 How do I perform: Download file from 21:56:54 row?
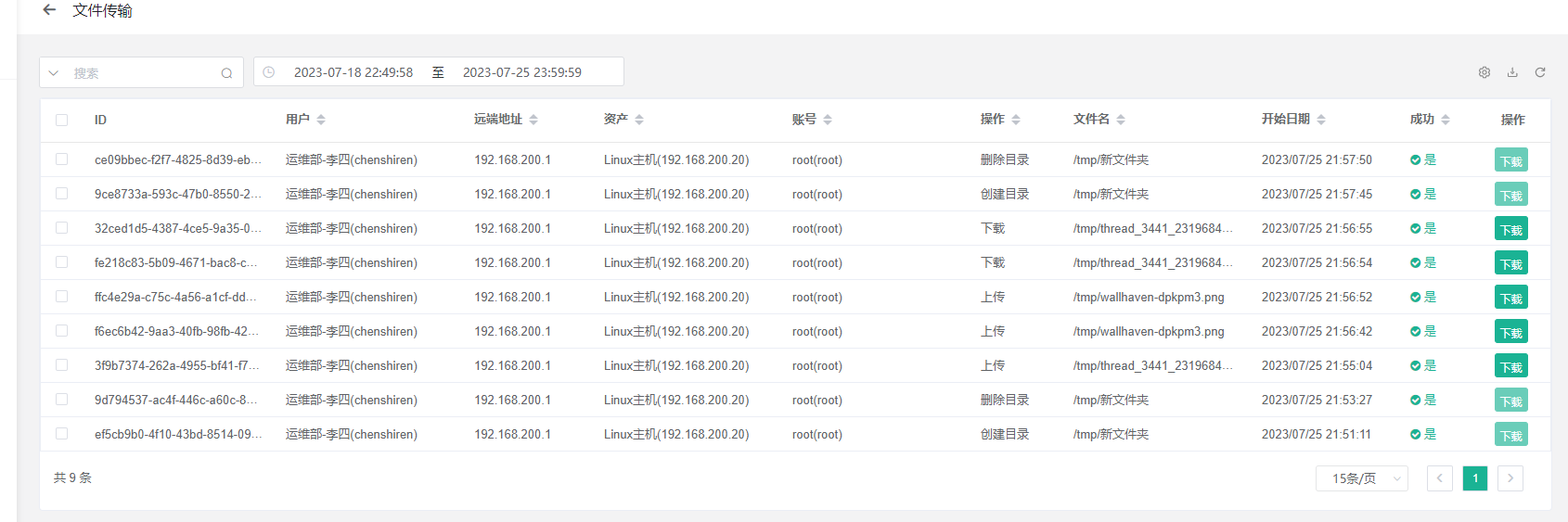pyautogui.click(x=1511, y=263)
